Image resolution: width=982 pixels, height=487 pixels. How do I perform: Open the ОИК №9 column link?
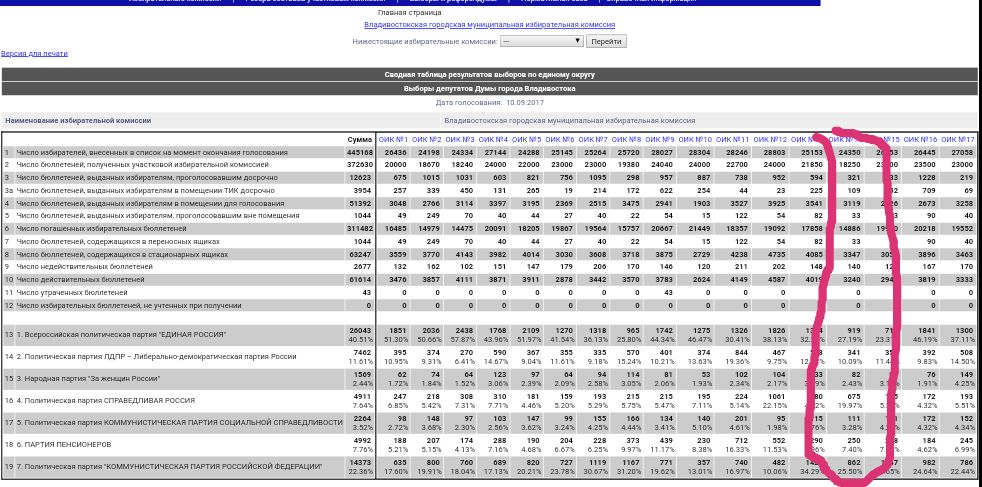pos(659,140)
